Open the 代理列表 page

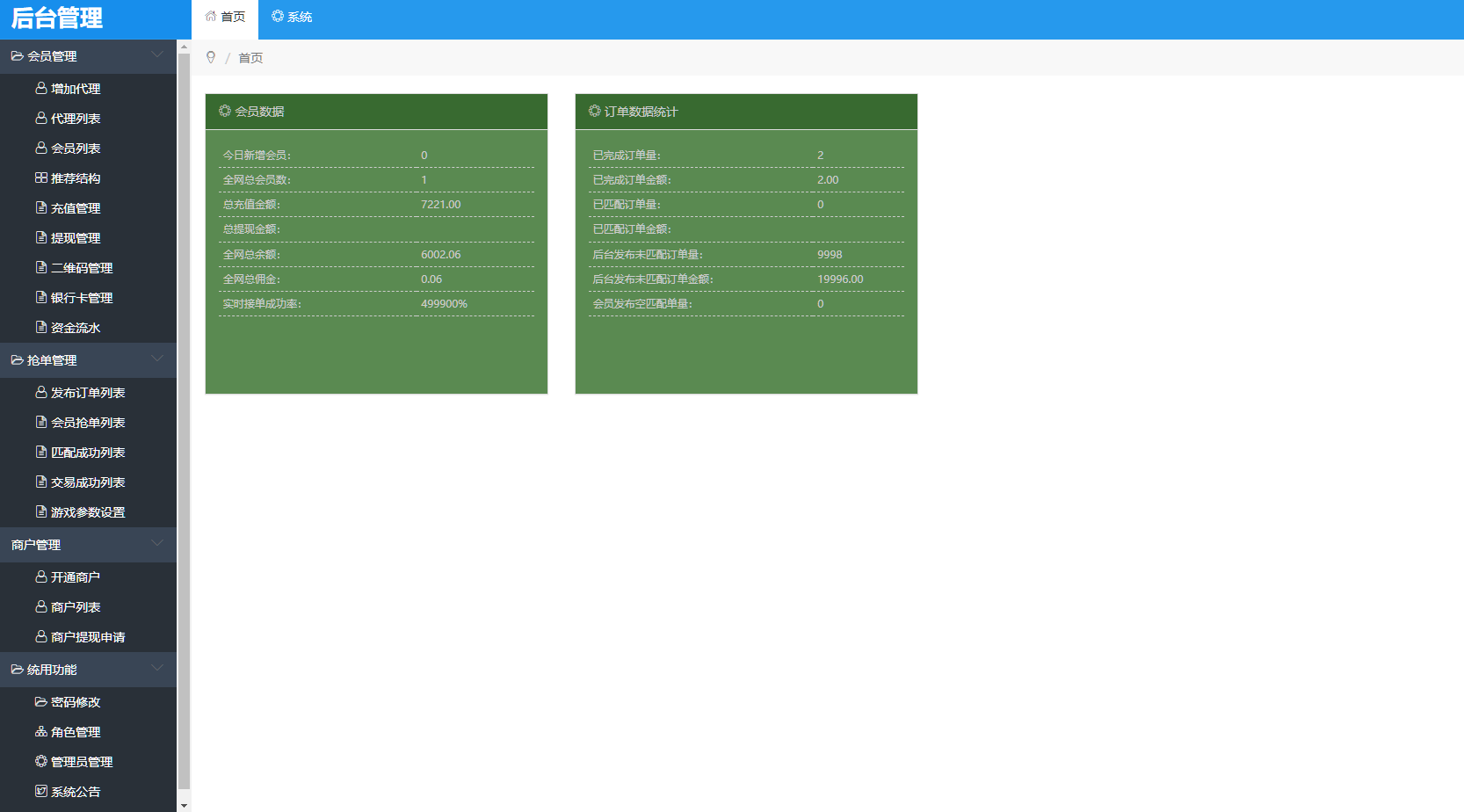(x=76, y=119)
